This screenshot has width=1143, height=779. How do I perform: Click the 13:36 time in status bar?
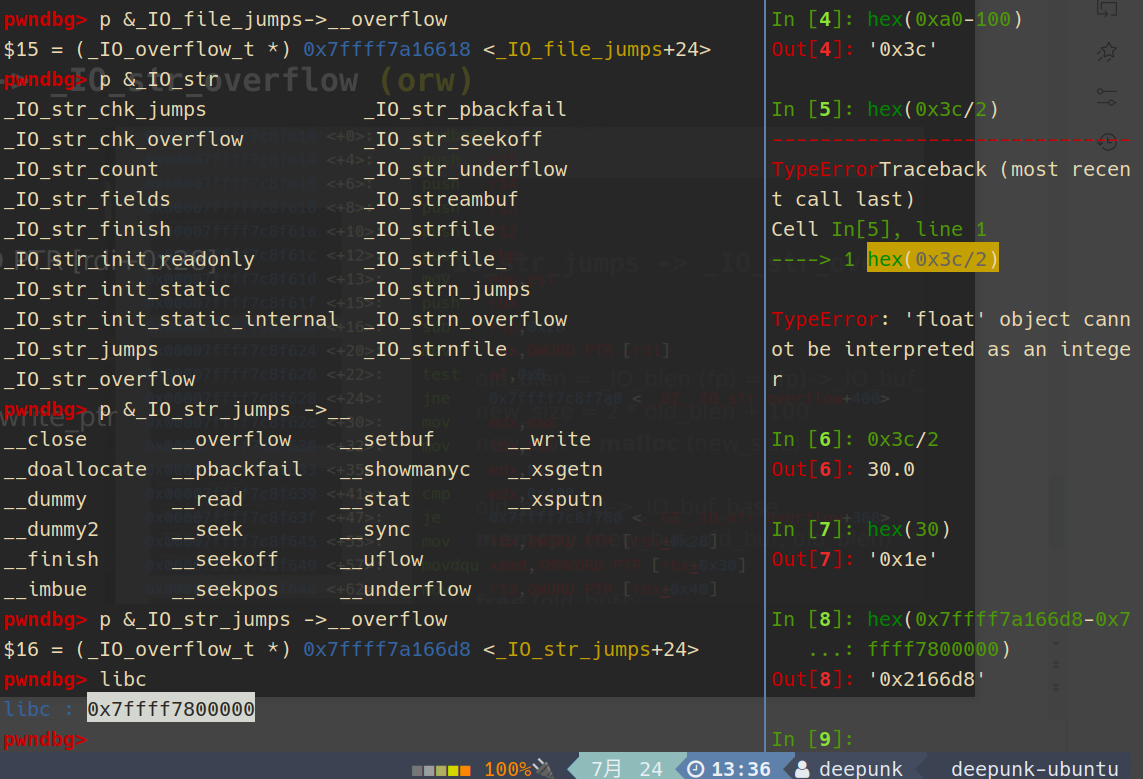(741, 769)
